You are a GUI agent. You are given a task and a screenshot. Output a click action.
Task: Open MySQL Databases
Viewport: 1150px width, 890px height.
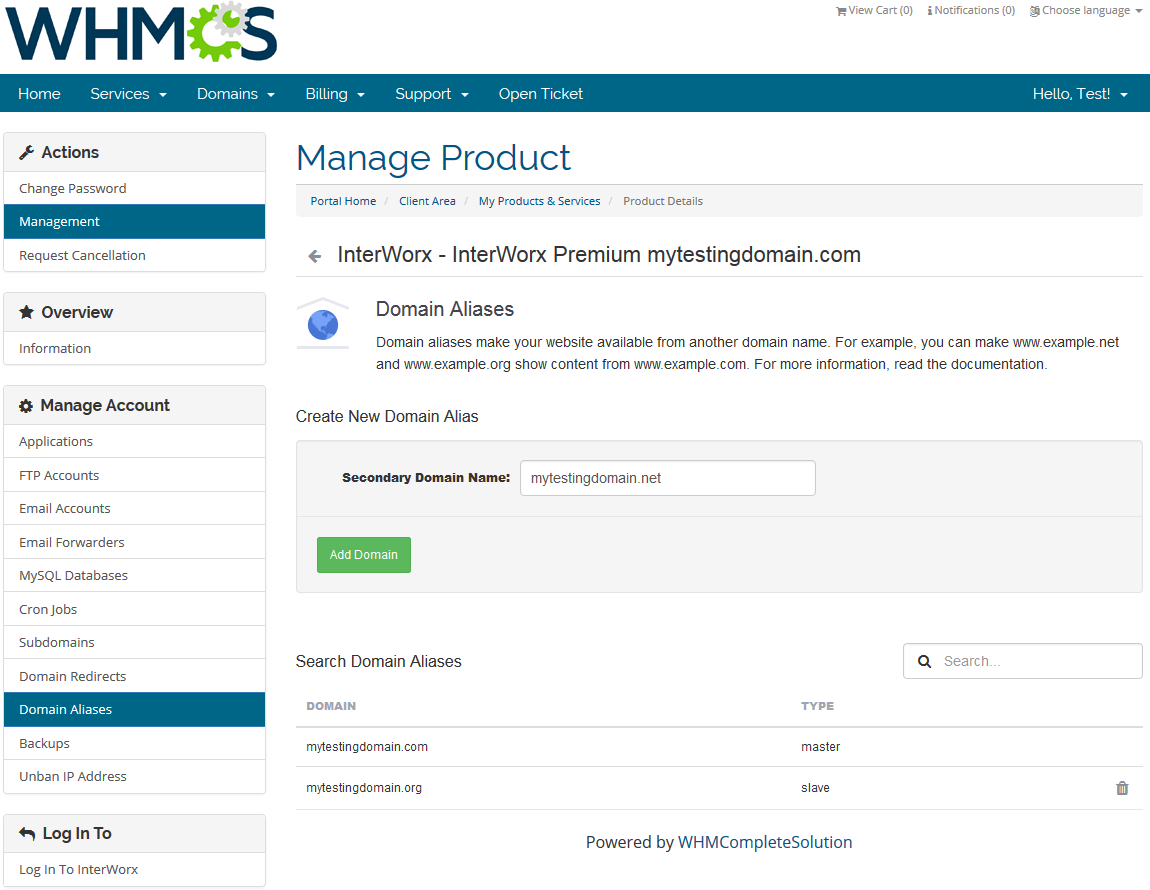pyautogui.click(x=134, y=575)
